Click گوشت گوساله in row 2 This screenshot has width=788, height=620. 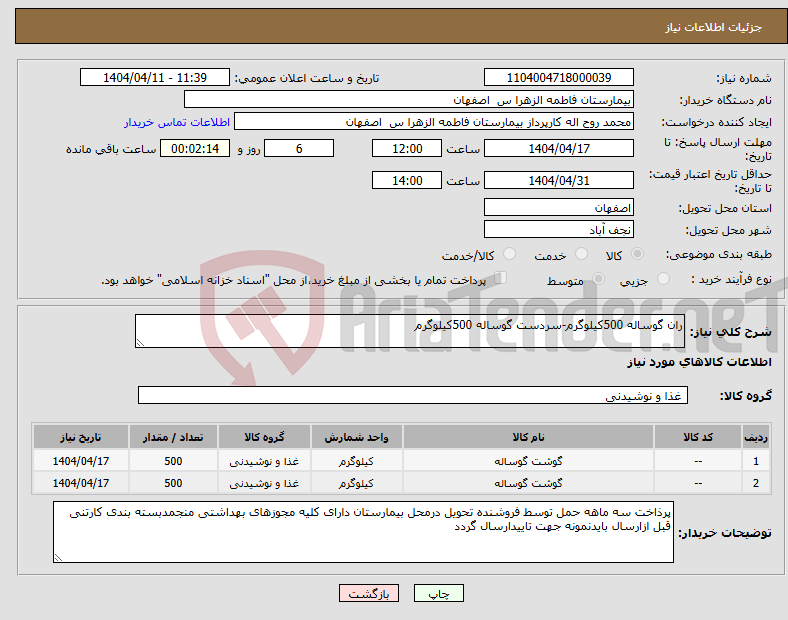(x=528, y=483)
